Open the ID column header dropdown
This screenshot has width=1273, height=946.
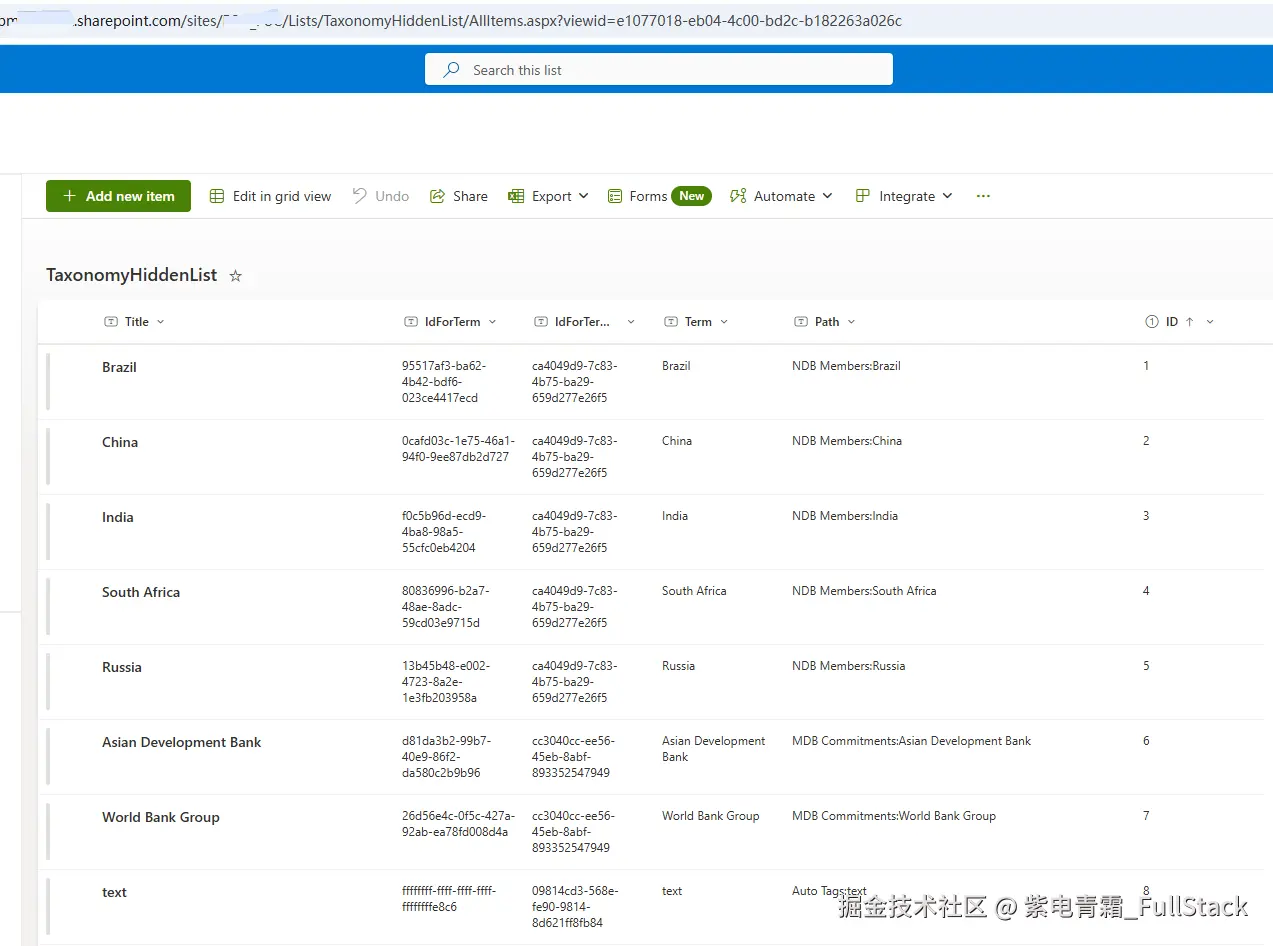[1210, 322]
